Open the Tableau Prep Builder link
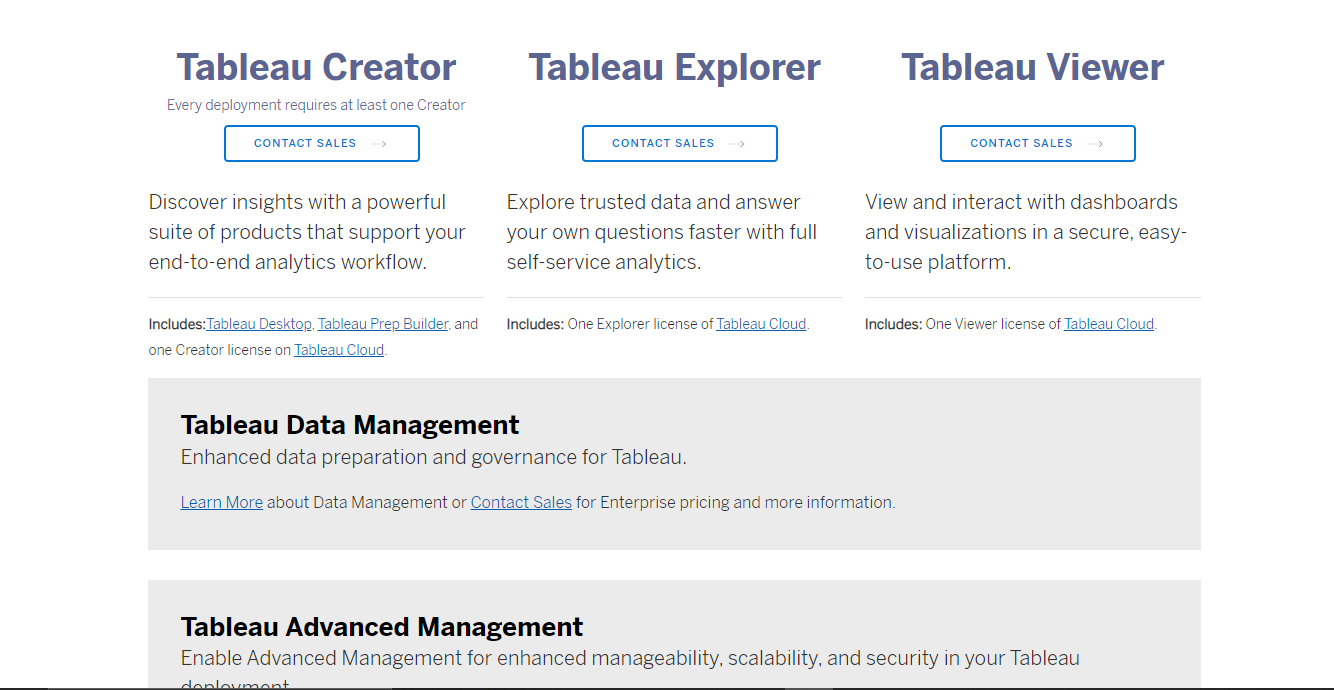The image size is (1334, 690). [x=383, y=324]
